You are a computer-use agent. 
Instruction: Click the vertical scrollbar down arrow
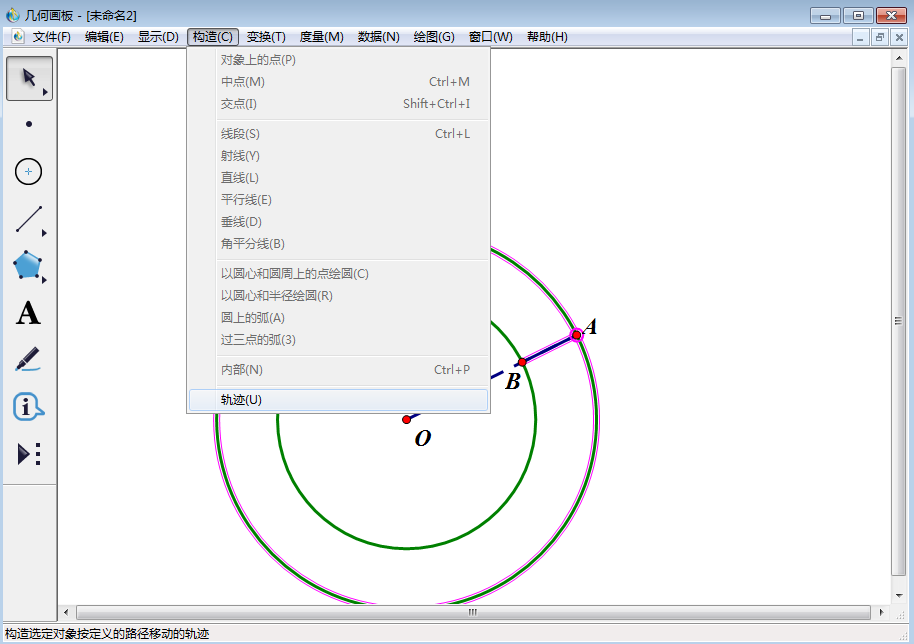tap(899, 595)
